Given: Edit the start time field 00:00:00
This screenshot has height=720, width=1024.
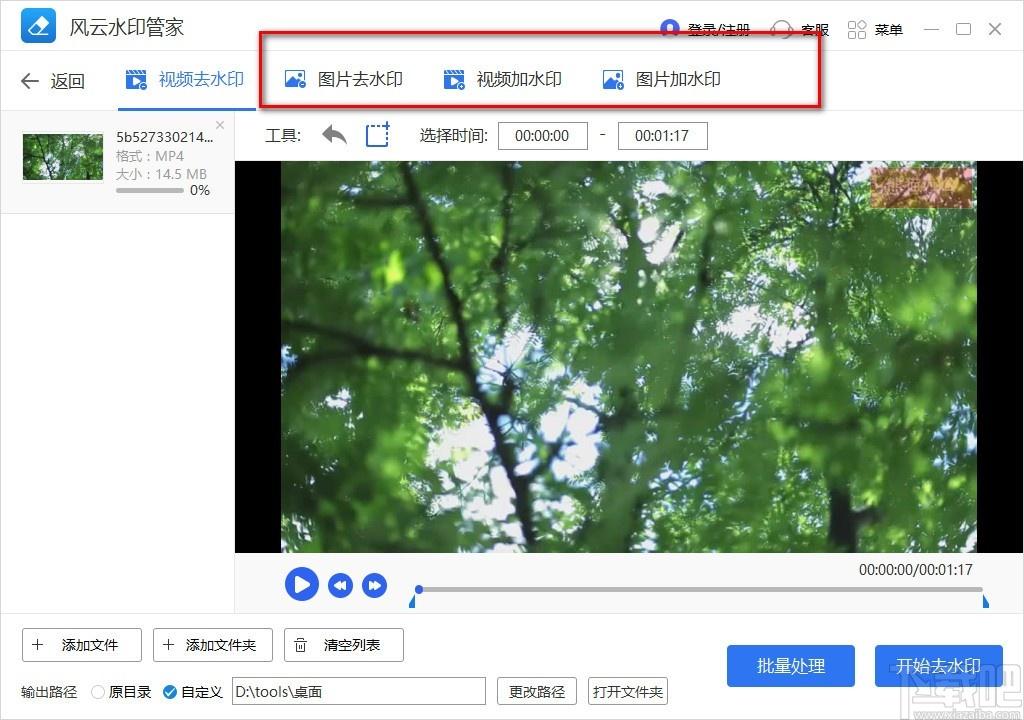Looking at the screenshot, I should [542, 136].
